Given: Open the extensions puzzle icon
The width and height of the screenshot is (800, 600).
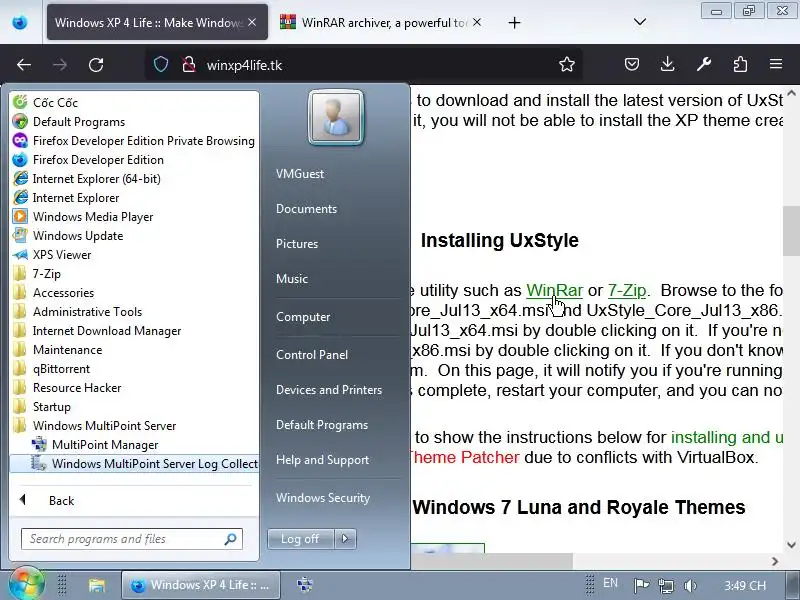Looking at the screenshot, I should pyautogui.click(x=740, y=64).
